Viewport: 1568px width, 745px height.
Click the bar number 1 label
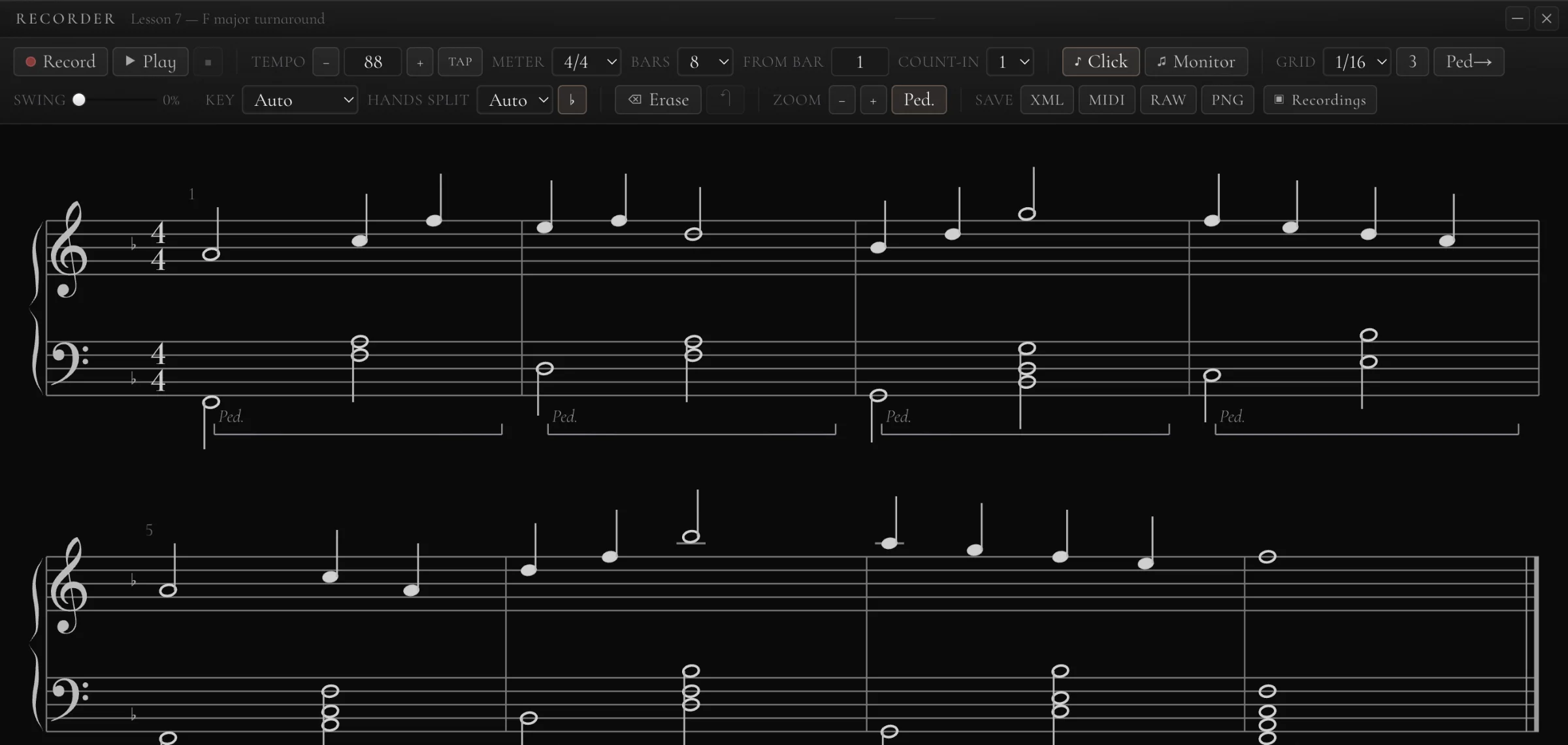pyautogui.click(x=191, y=194)
